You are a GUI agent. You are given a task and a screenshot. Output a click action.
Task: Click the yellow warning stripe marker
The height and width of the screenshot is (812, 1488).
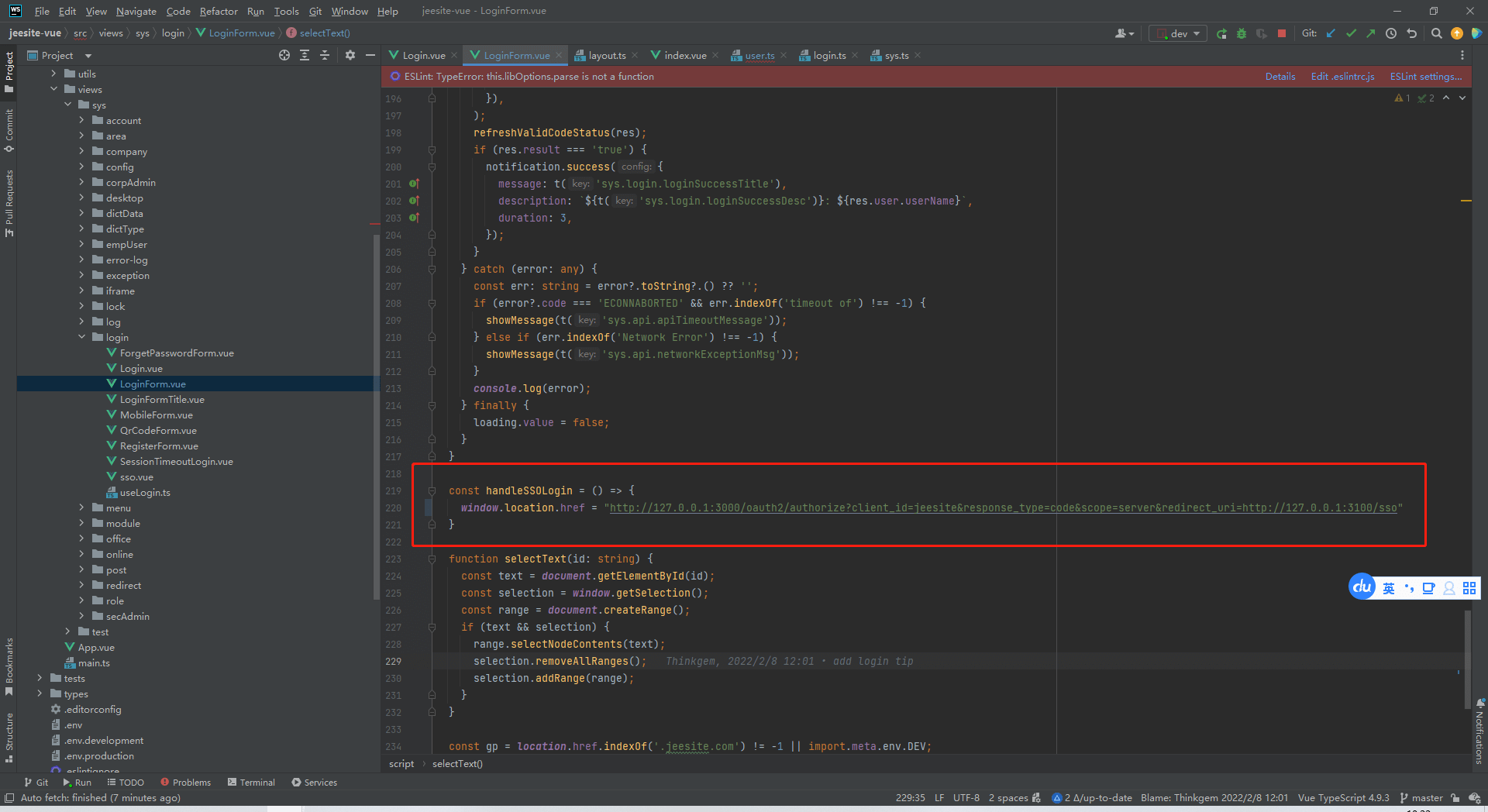[1466, 201]
